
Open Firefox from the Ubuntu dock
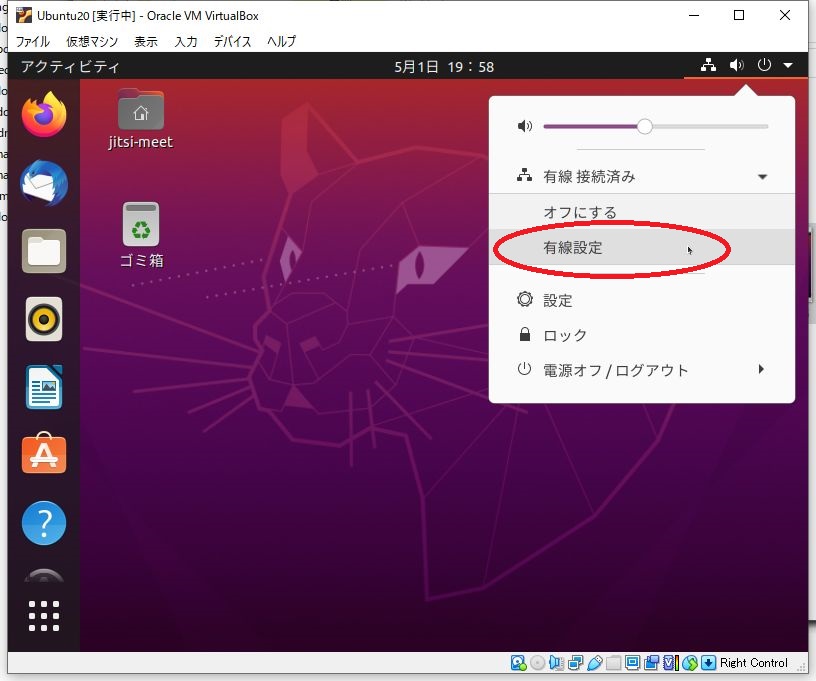44,114
